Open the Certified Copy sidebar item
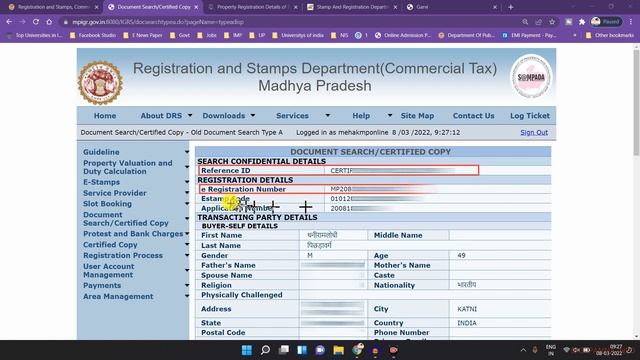 (110, 245)
